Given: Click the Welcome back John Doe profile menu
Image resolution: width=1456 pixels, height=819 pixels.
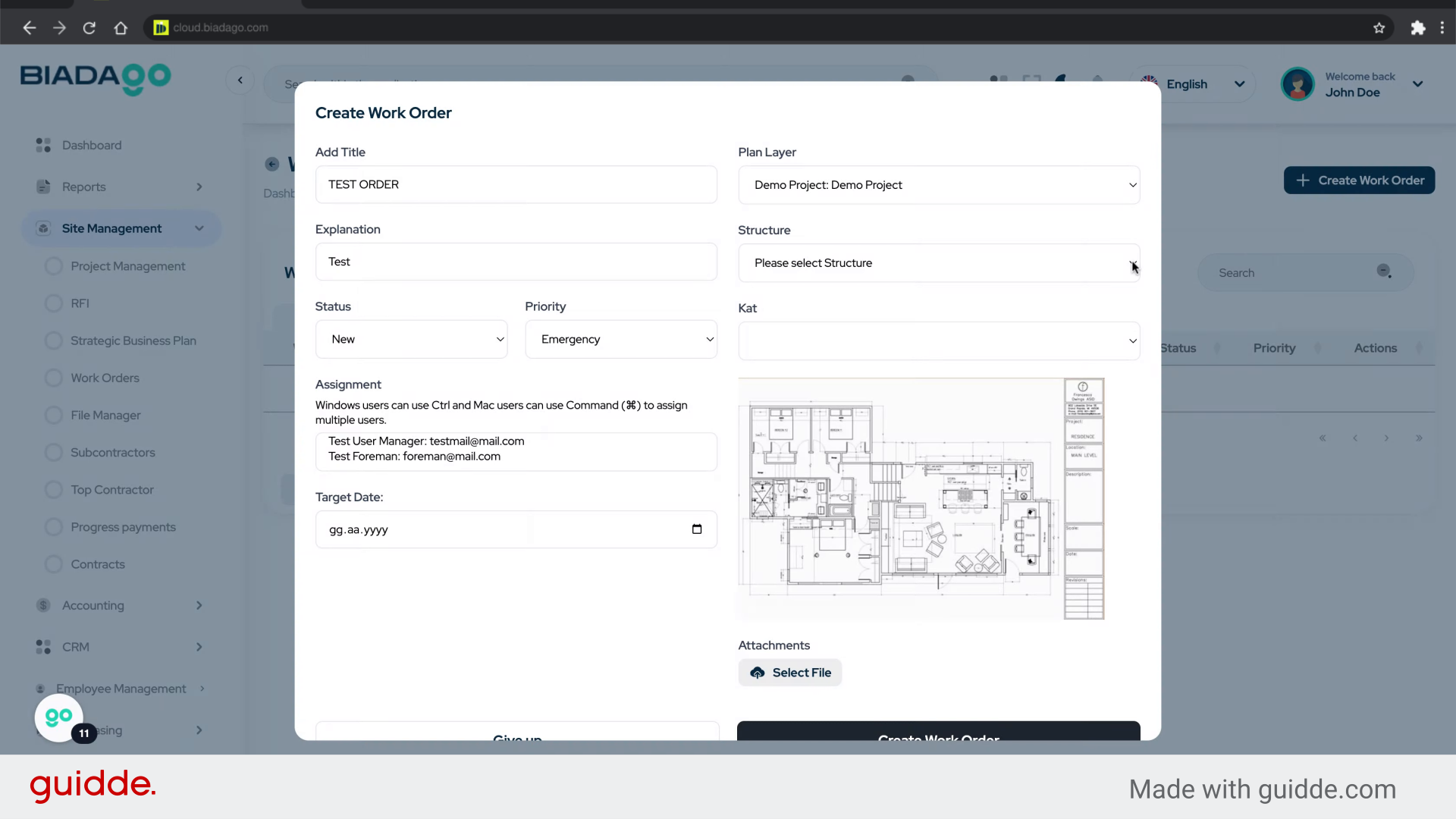Looking at the screenshot, I should (1354, 84).
